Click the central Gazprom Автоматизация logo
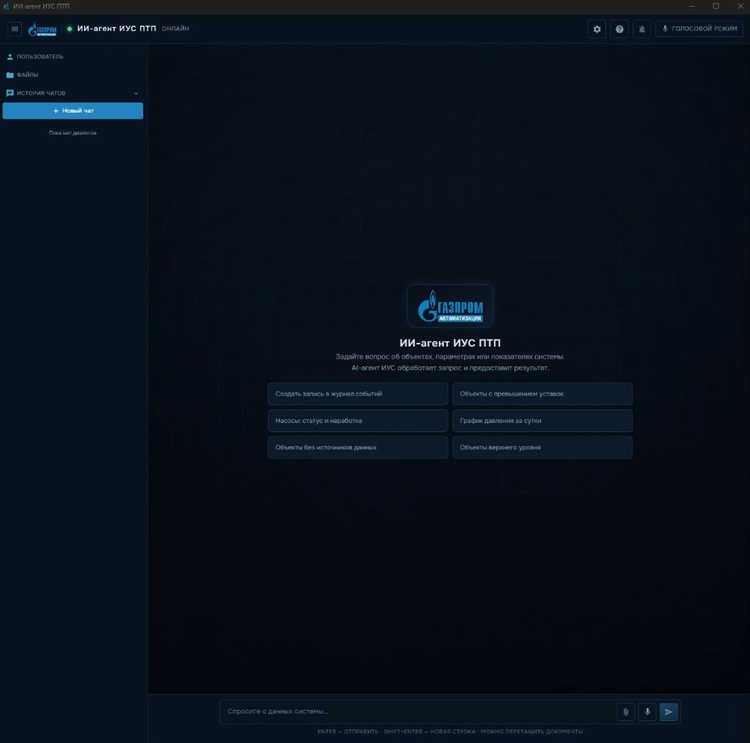The image size is (750, 743). 450,306
